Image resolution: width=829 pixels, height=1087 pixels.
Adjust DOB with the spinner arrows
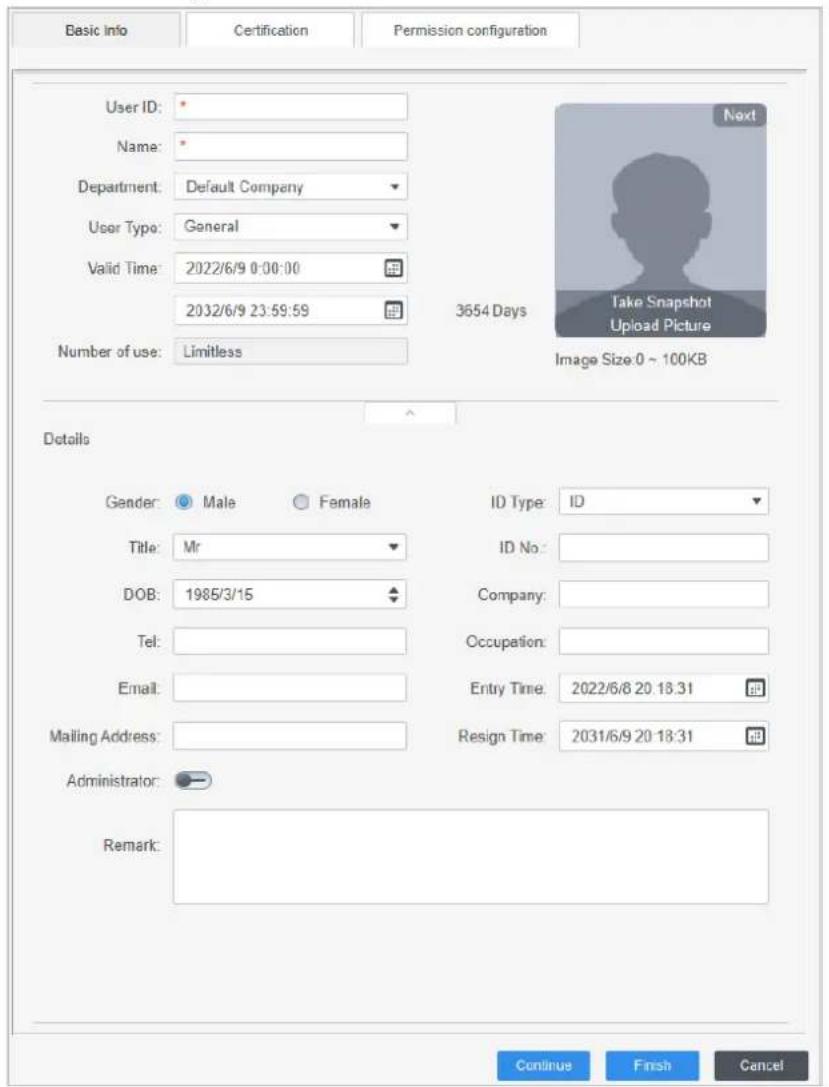pos(394,595)
